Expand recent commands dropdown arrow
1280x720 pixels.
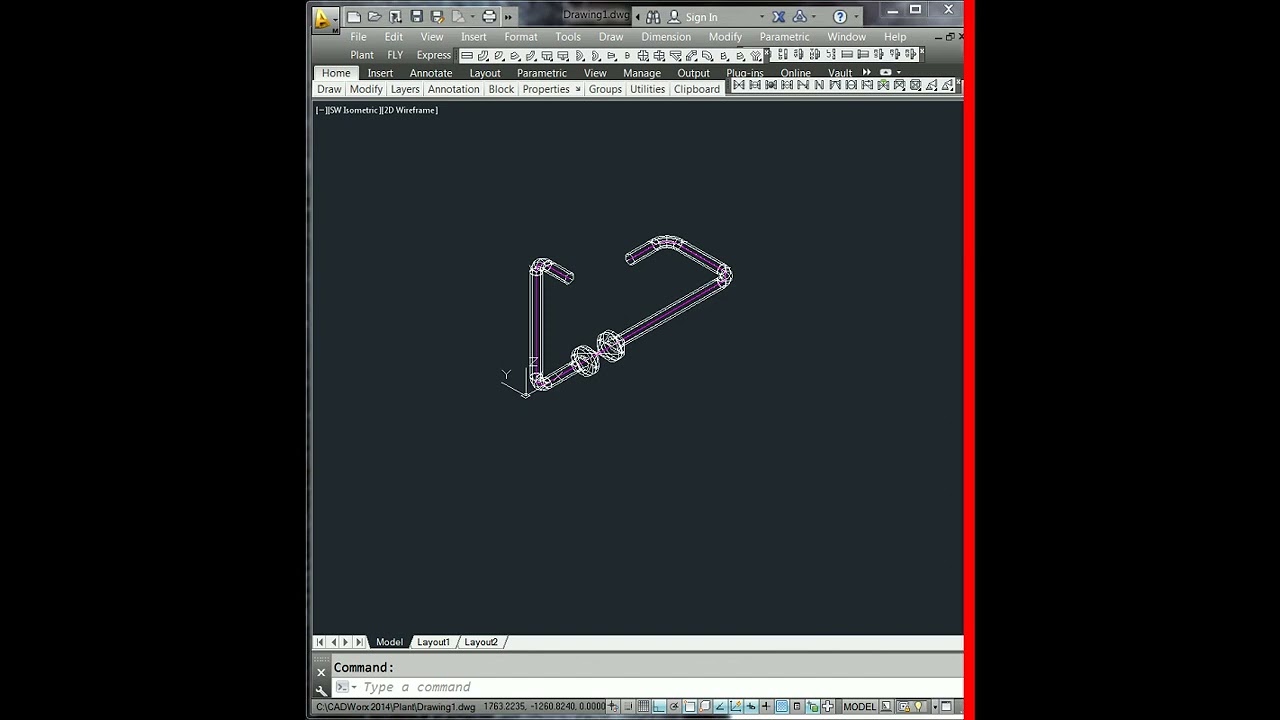point(353,687)
